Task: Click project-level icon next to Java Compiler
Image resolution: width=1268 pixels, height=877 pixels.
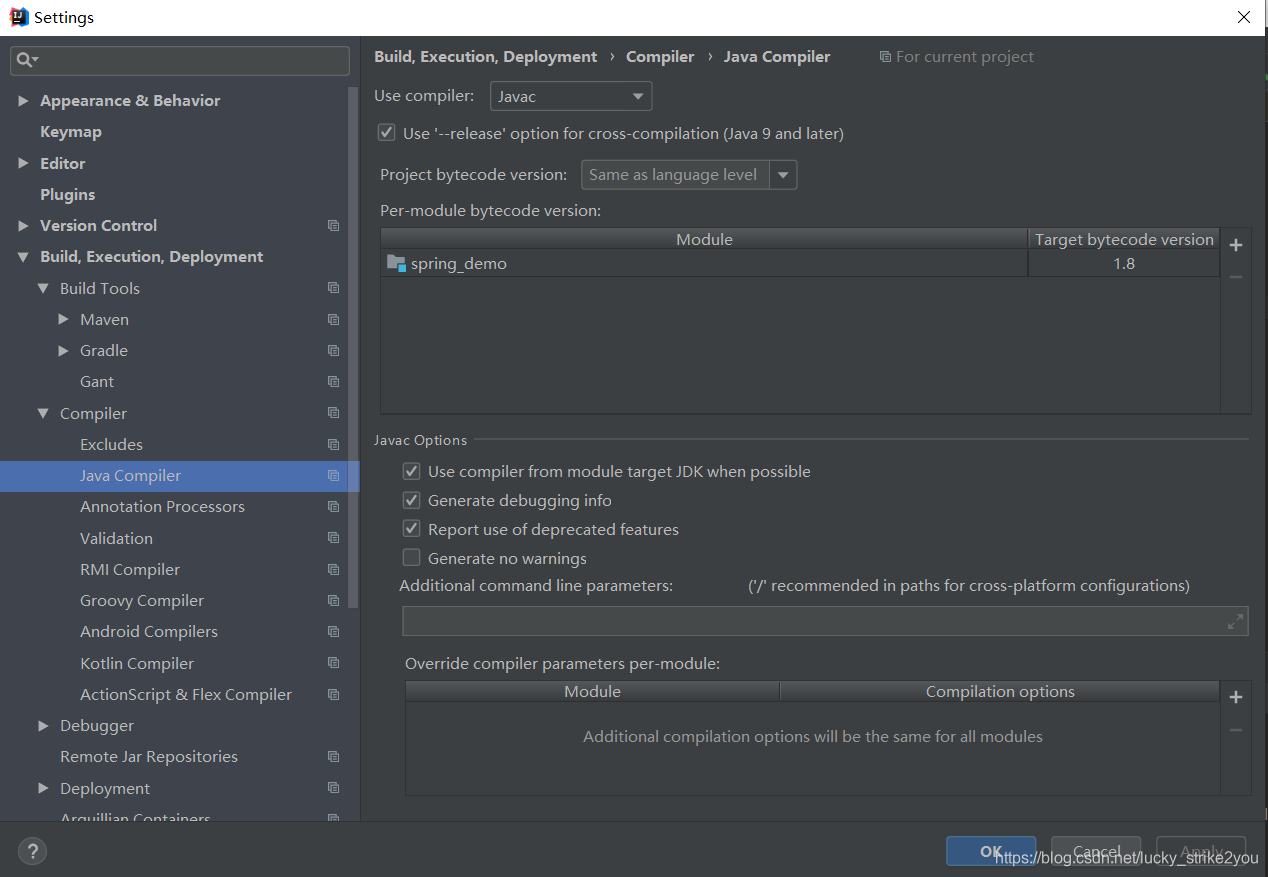Action: click(334, 476)
